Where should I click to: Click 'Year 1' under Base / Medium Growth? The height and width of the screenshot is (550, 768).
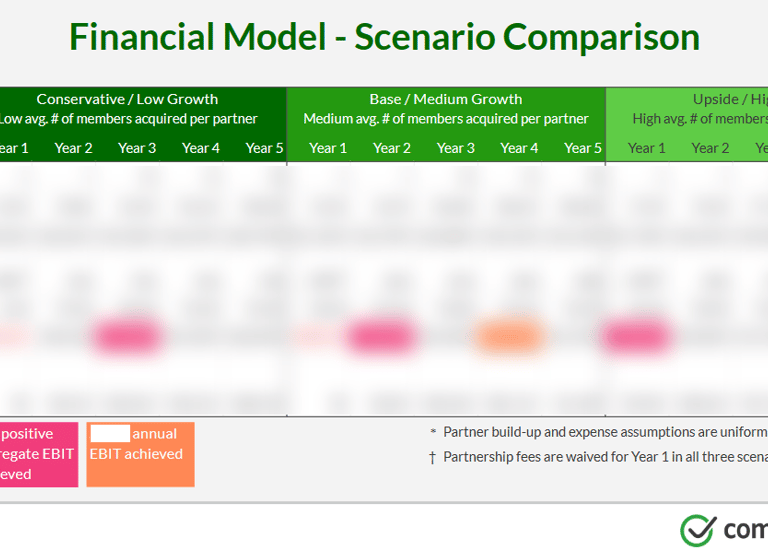[x=328, y=148]
